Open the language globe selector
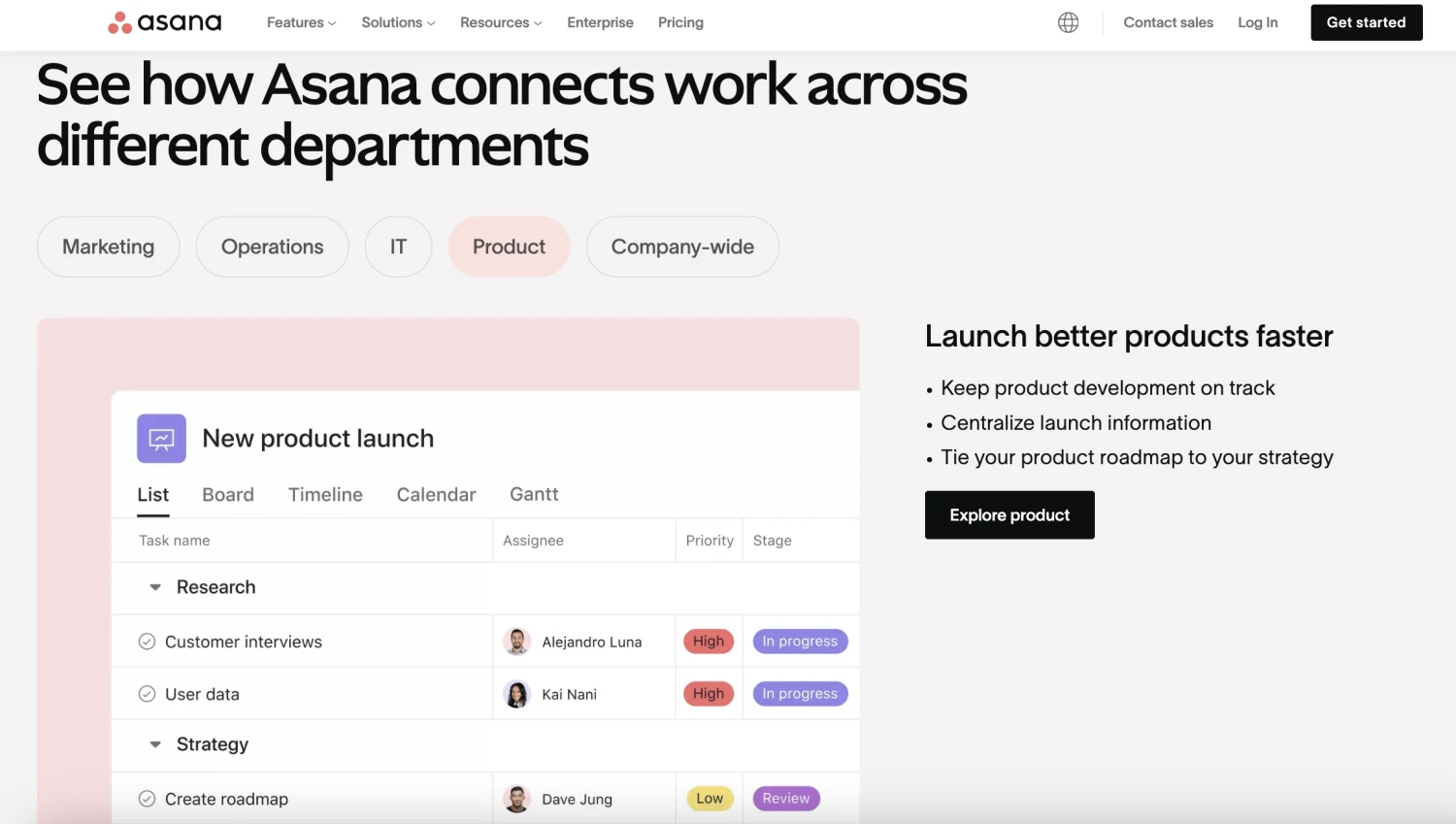 (x=1068, y=22)
